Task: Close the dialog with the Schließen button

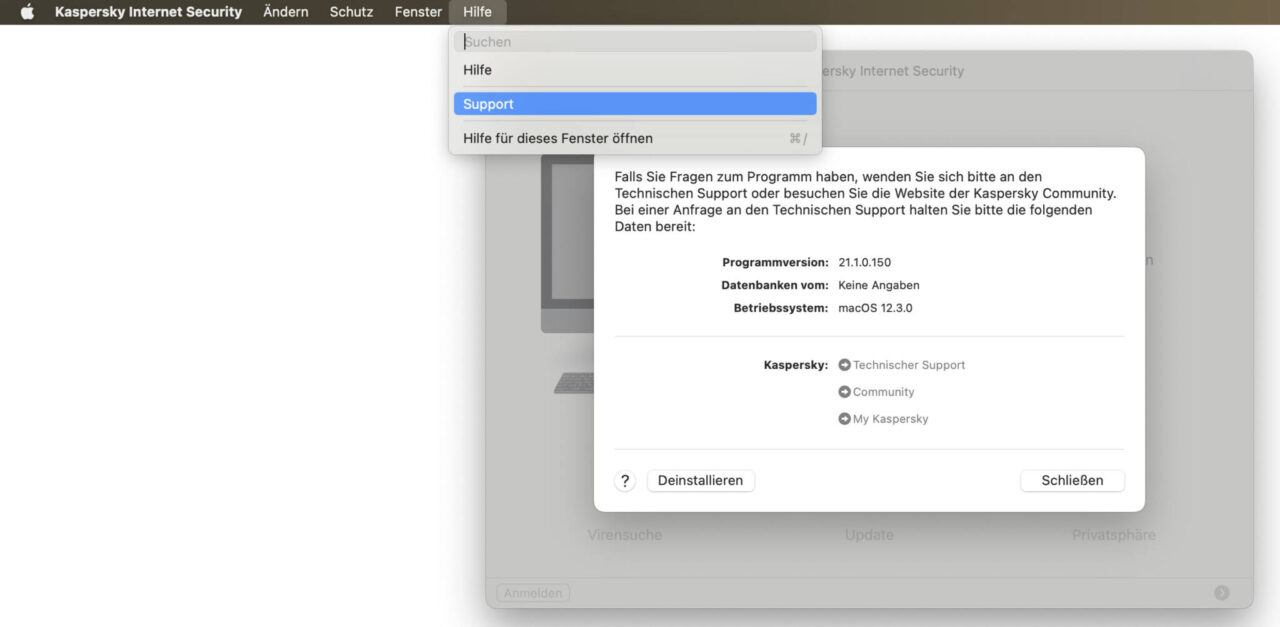Action: click(x=1072, y=480)
